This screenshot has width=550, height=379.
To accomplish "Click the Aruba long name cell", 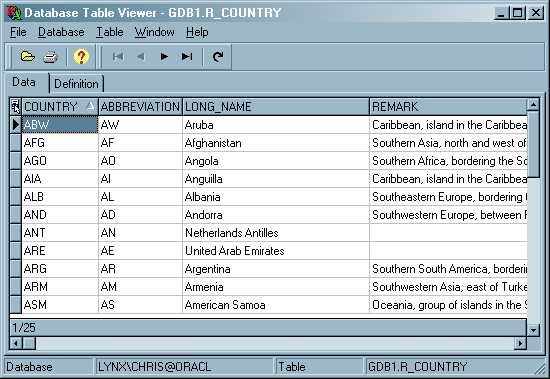I will (276, 125).
